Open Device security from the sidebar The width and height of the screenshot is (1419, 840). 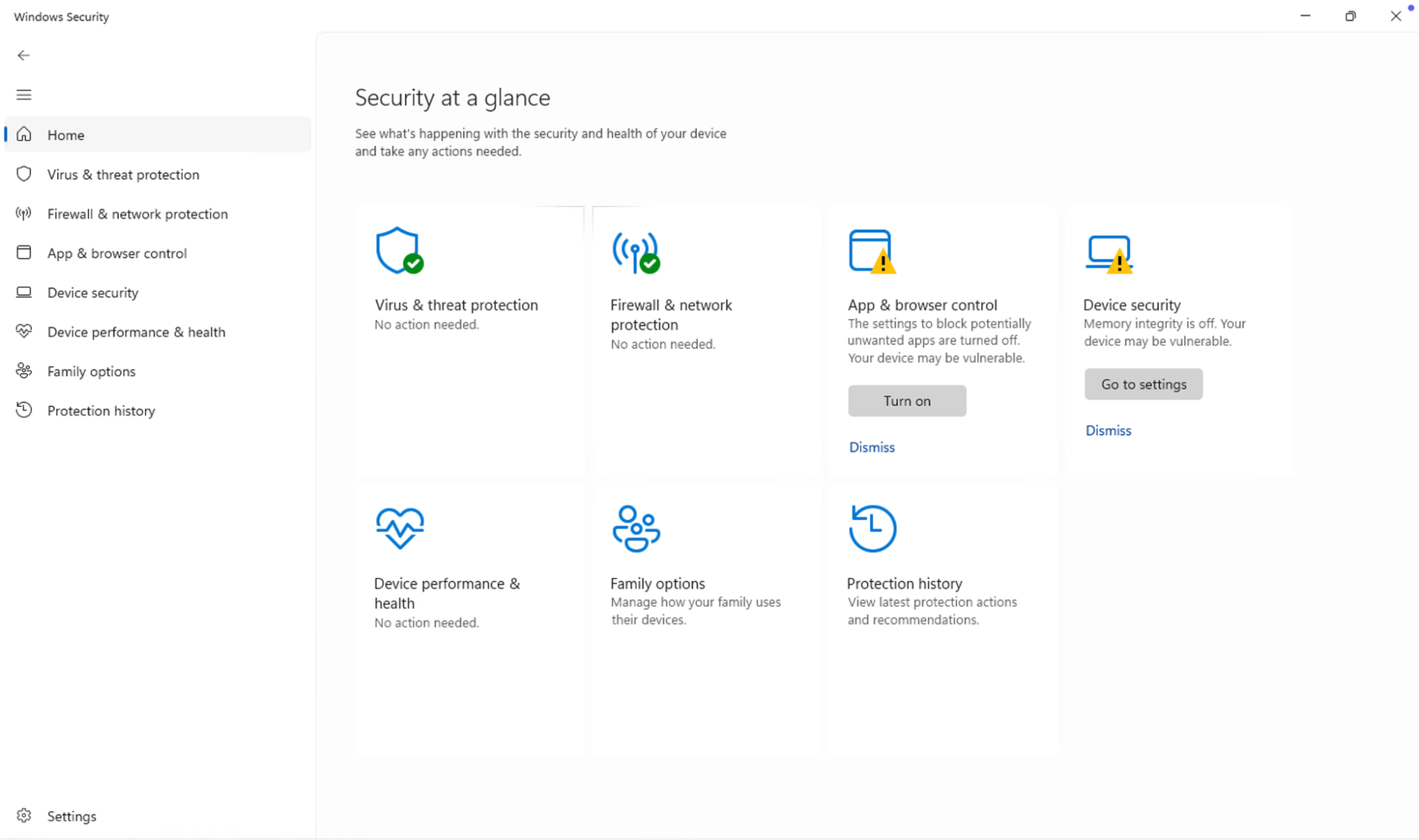click(x=92, y=292)
